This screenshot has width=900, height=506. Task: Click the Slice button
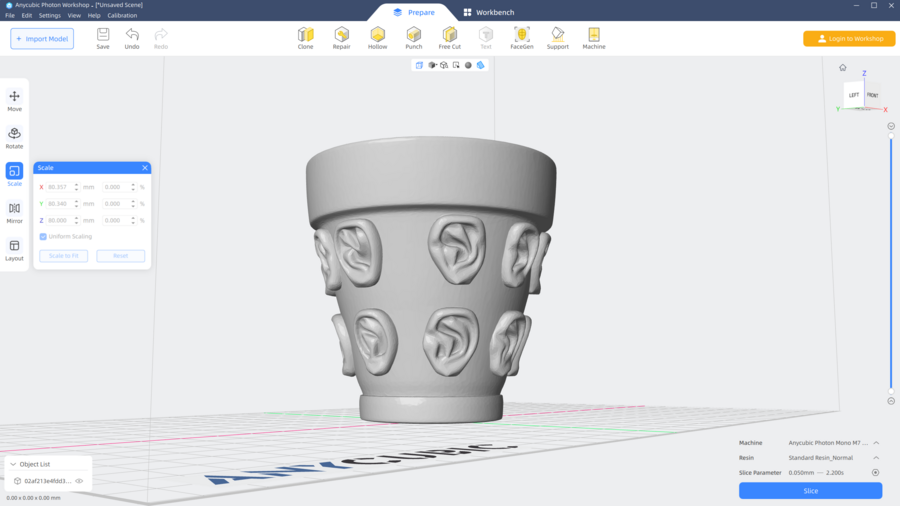pos(810,491)
